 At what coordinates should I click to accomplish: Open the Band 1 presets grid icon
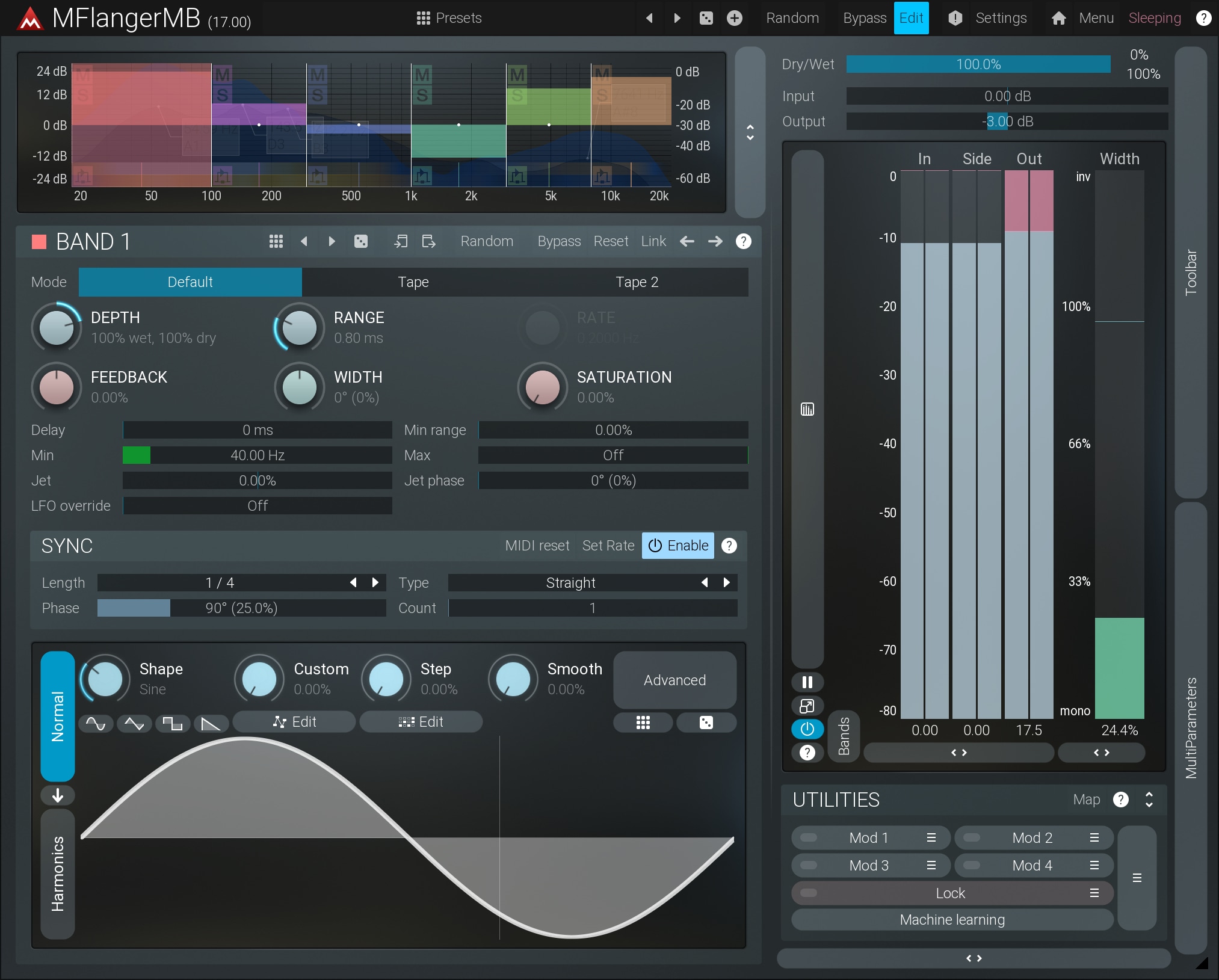click(x=276, y=241)
